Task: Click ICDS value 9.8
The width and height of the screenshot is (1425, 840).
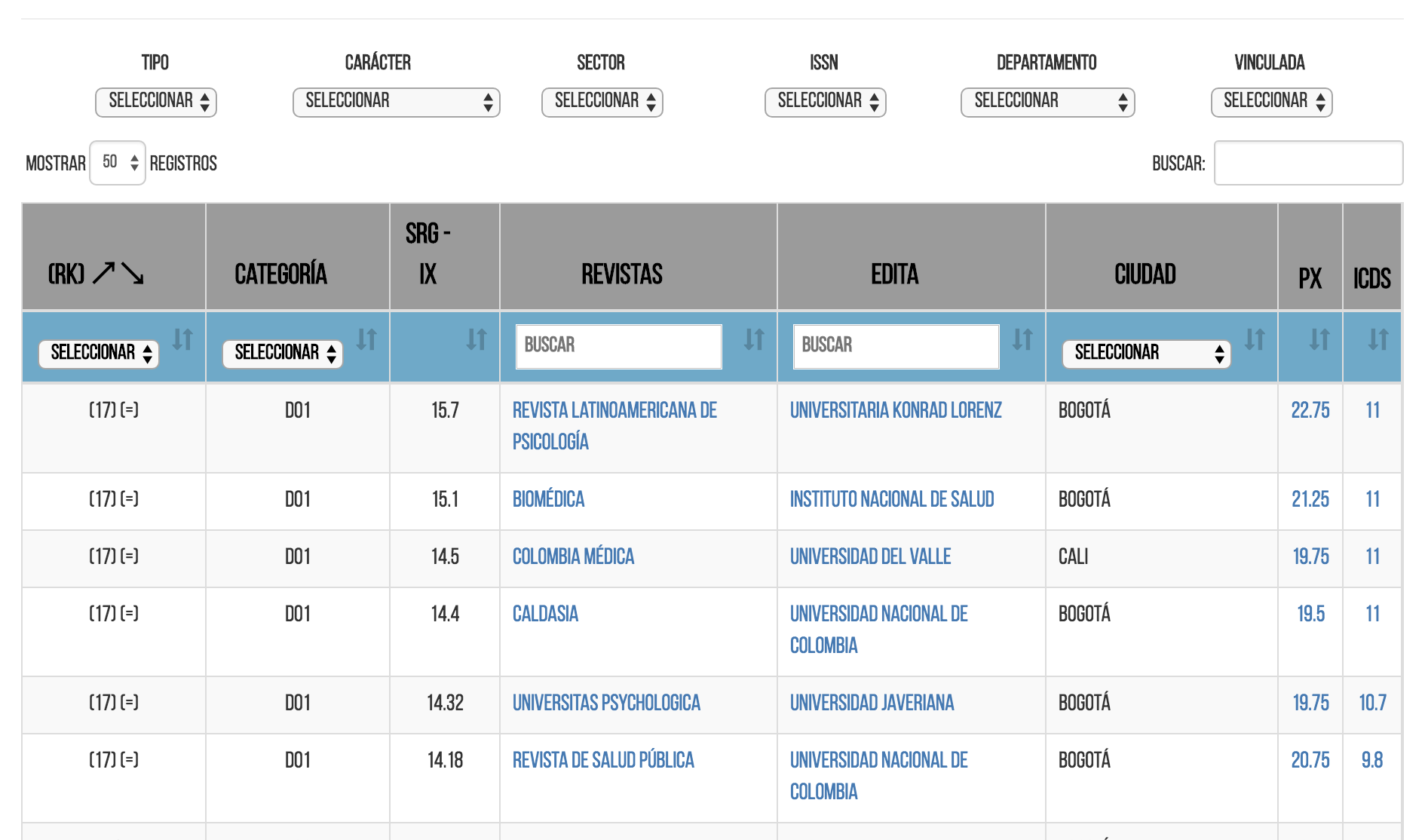Action: tap(1372, 760)
